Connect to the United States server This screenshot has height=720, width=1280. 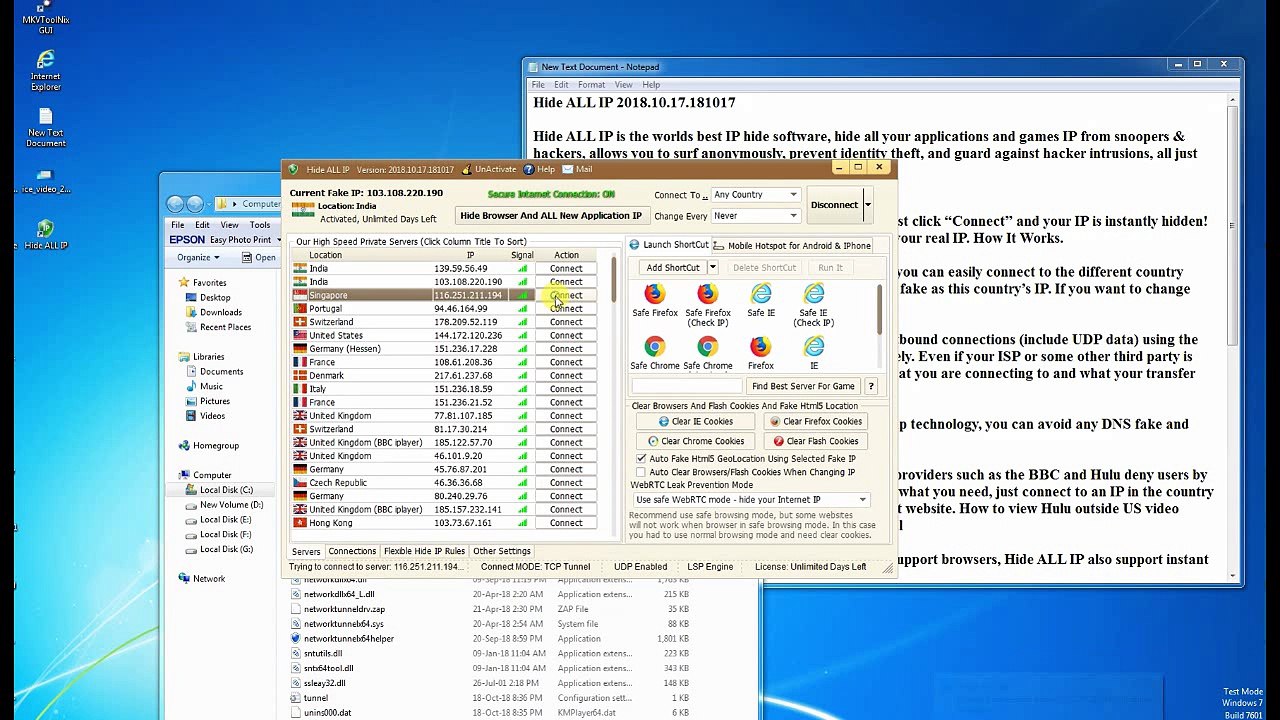566,336
